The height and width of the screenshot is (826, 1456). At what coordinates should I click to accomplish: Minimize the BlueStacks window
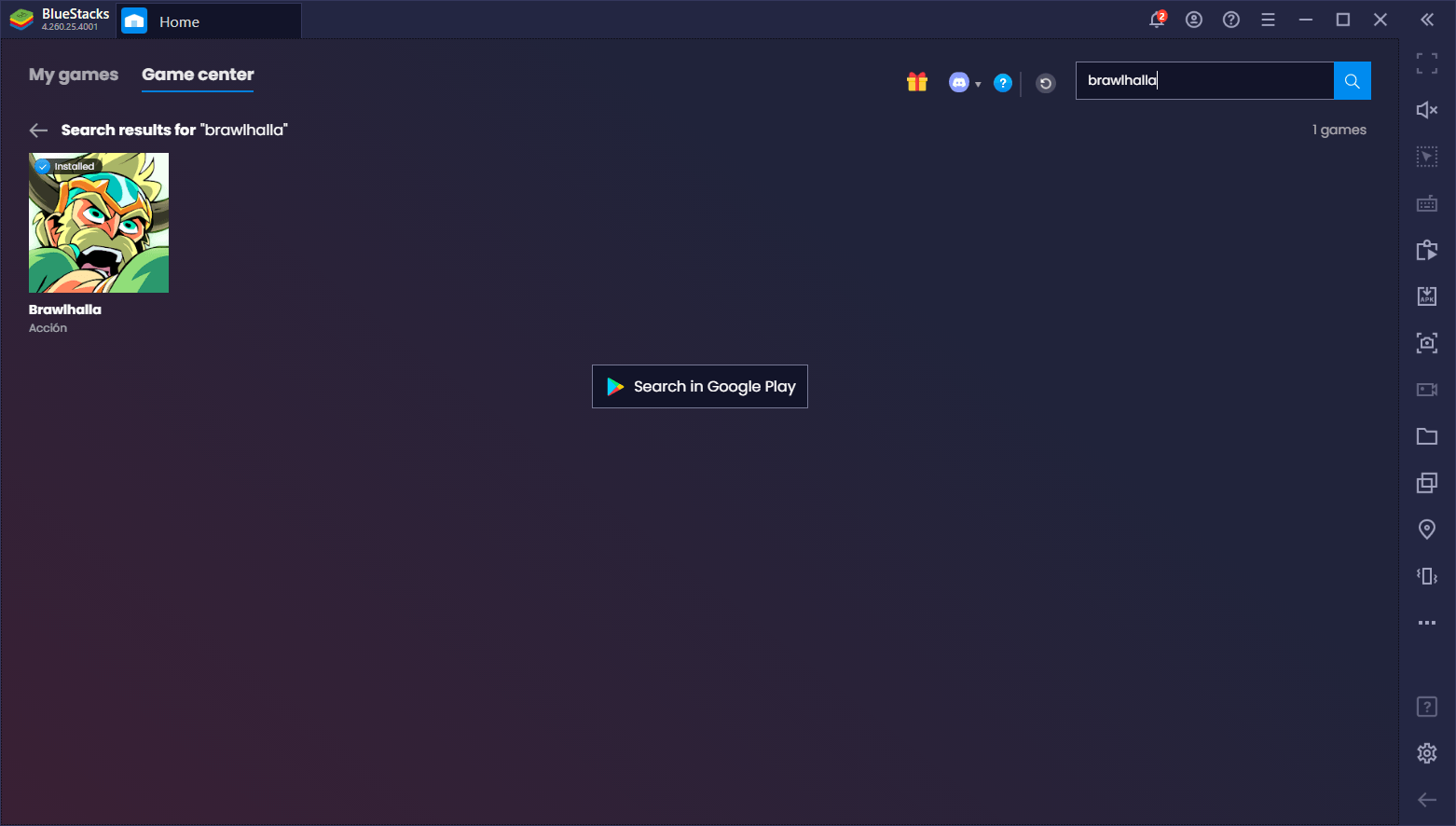click(1306, 20)
